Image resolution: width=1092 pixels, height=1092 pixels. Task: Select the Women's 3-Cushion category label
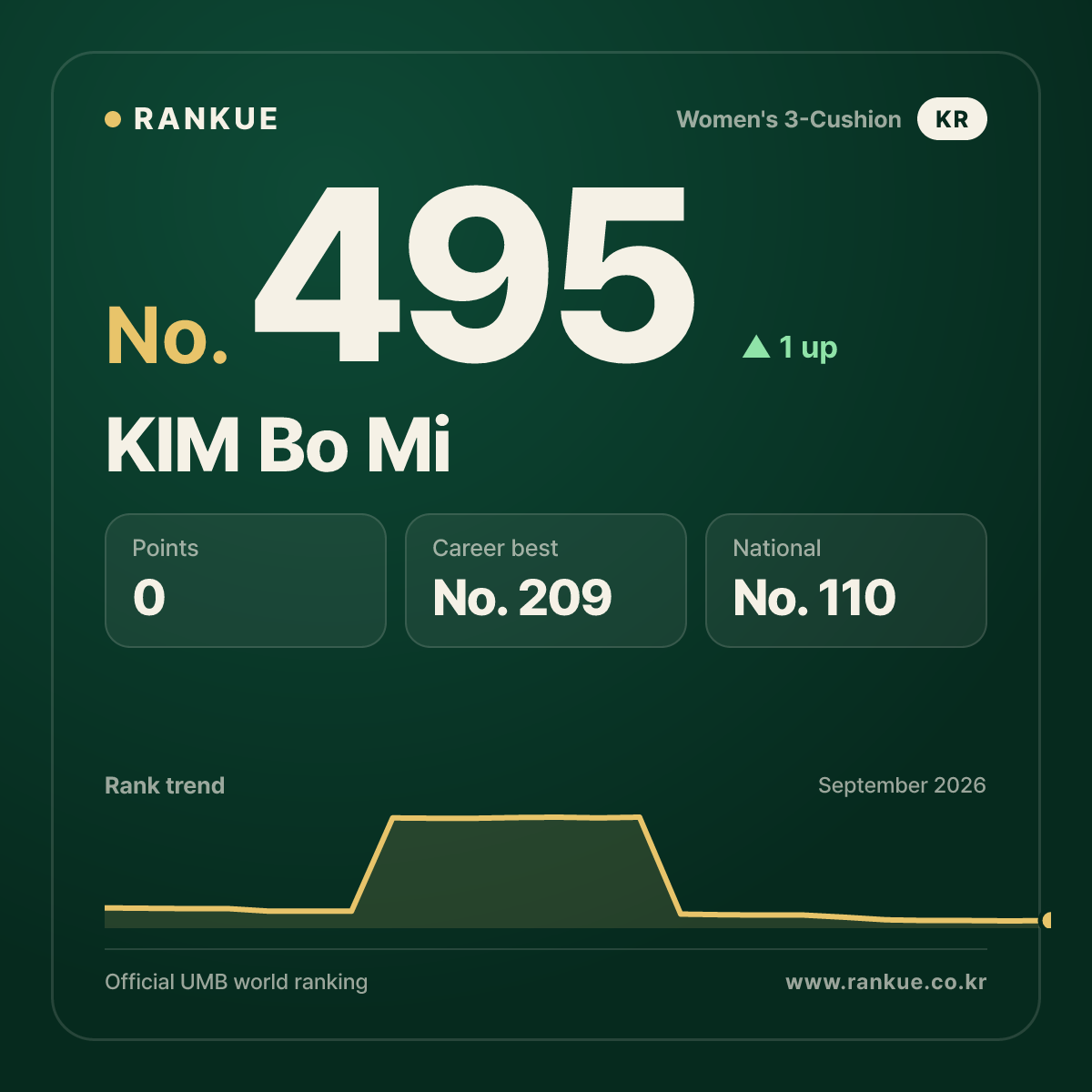789,119
